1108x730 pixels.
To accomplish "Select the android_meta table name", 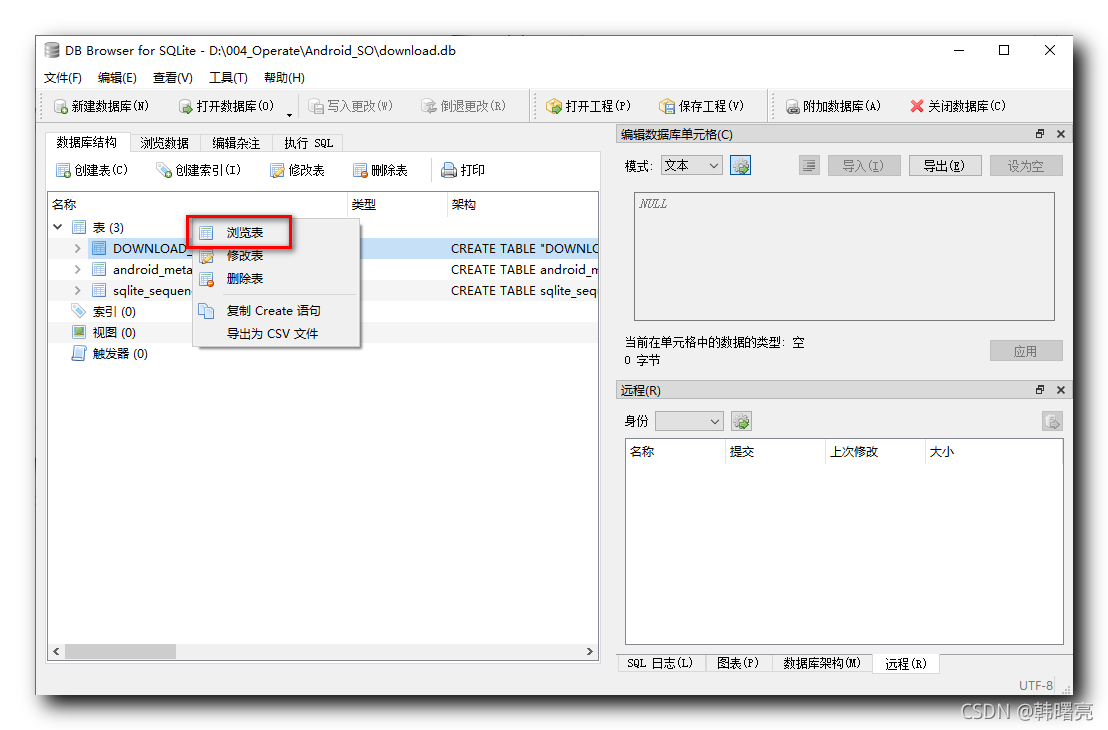I will (x=152, y=269).
